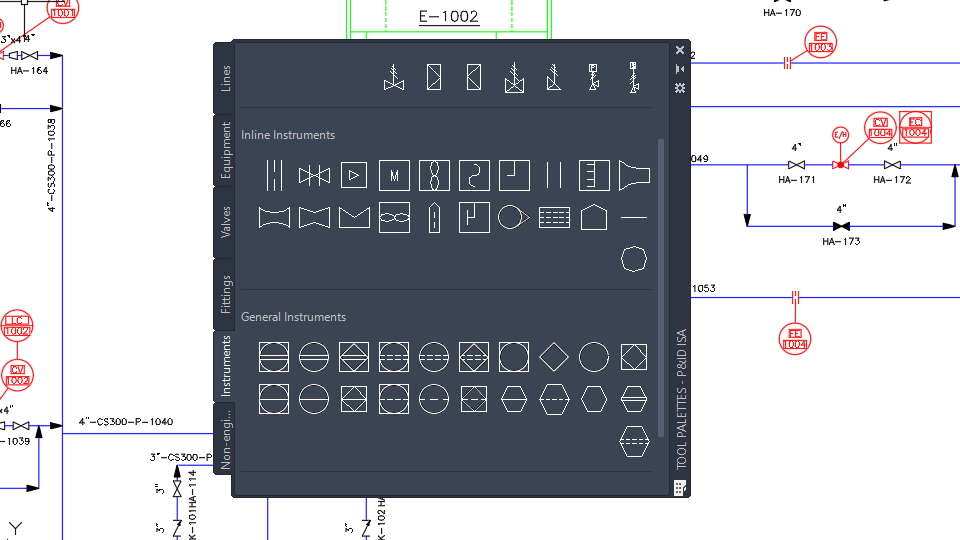Screen dimensions: 960x540
Task: Open the Valves palette tab
Action: coord(225,222)
